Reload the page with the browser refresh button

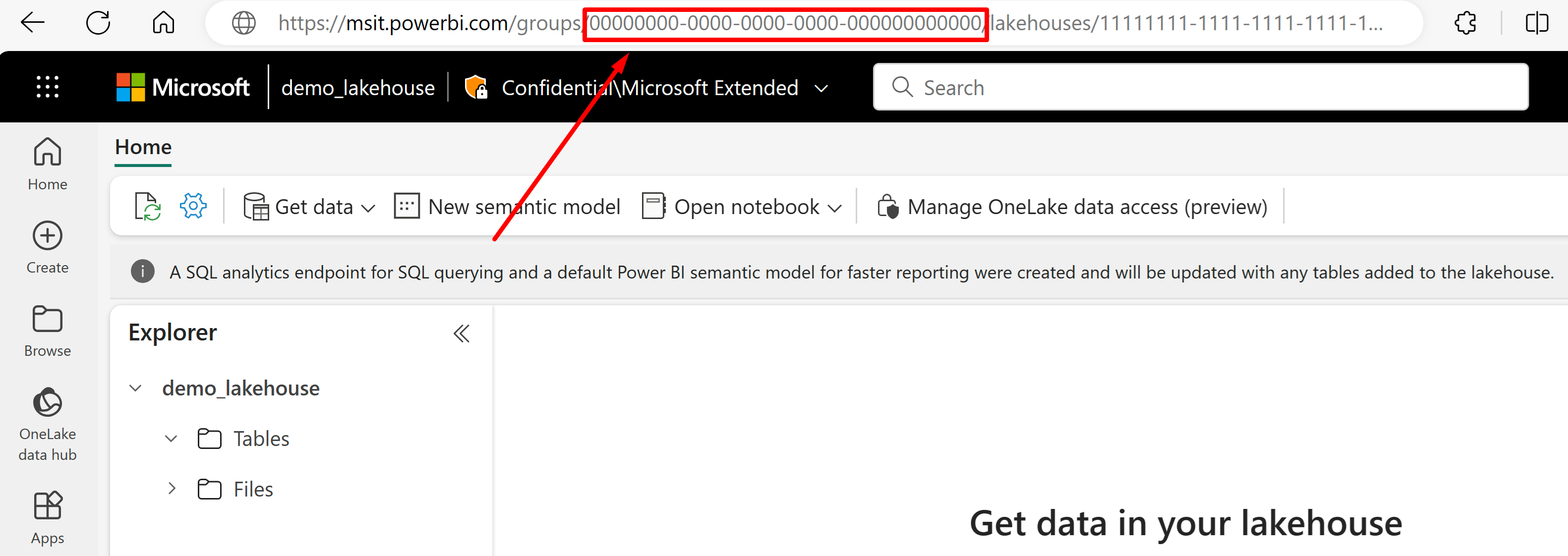pyautogui.click(x=98, y=23)
